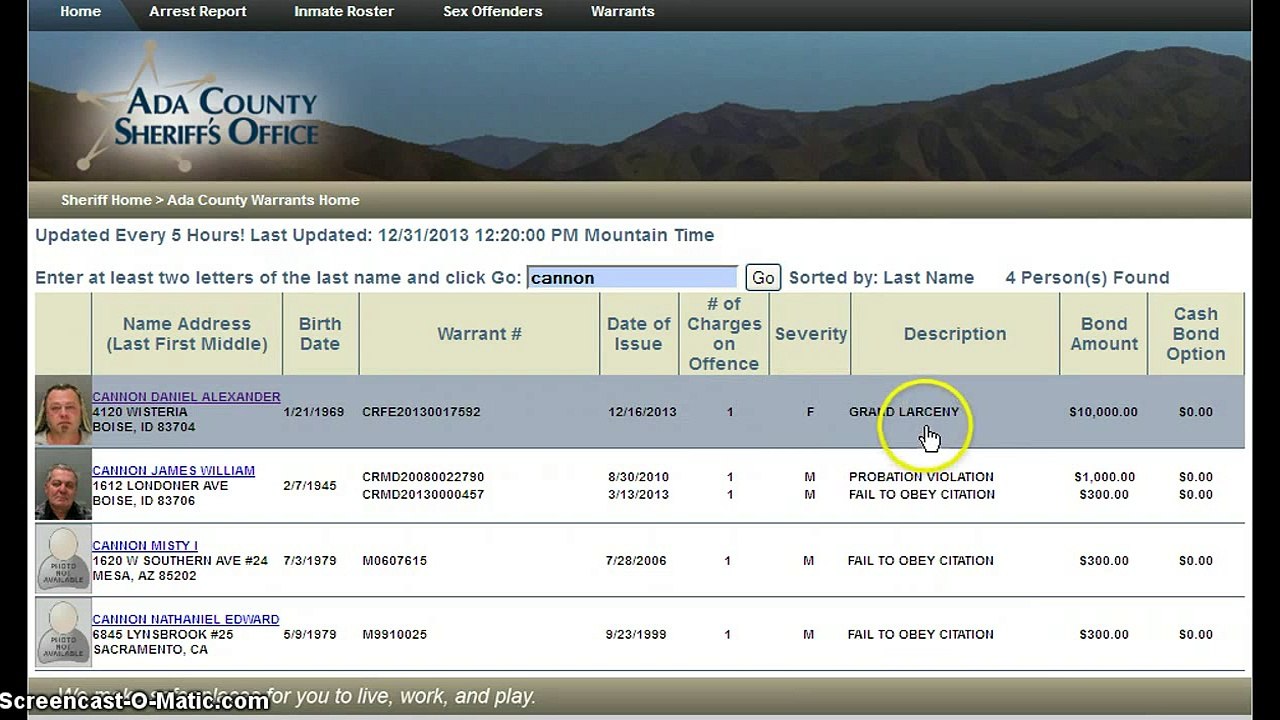Open CANNON NATHANIEL EDWARD record link
This screenshot has width=1280, height=720.
(185, 620)
